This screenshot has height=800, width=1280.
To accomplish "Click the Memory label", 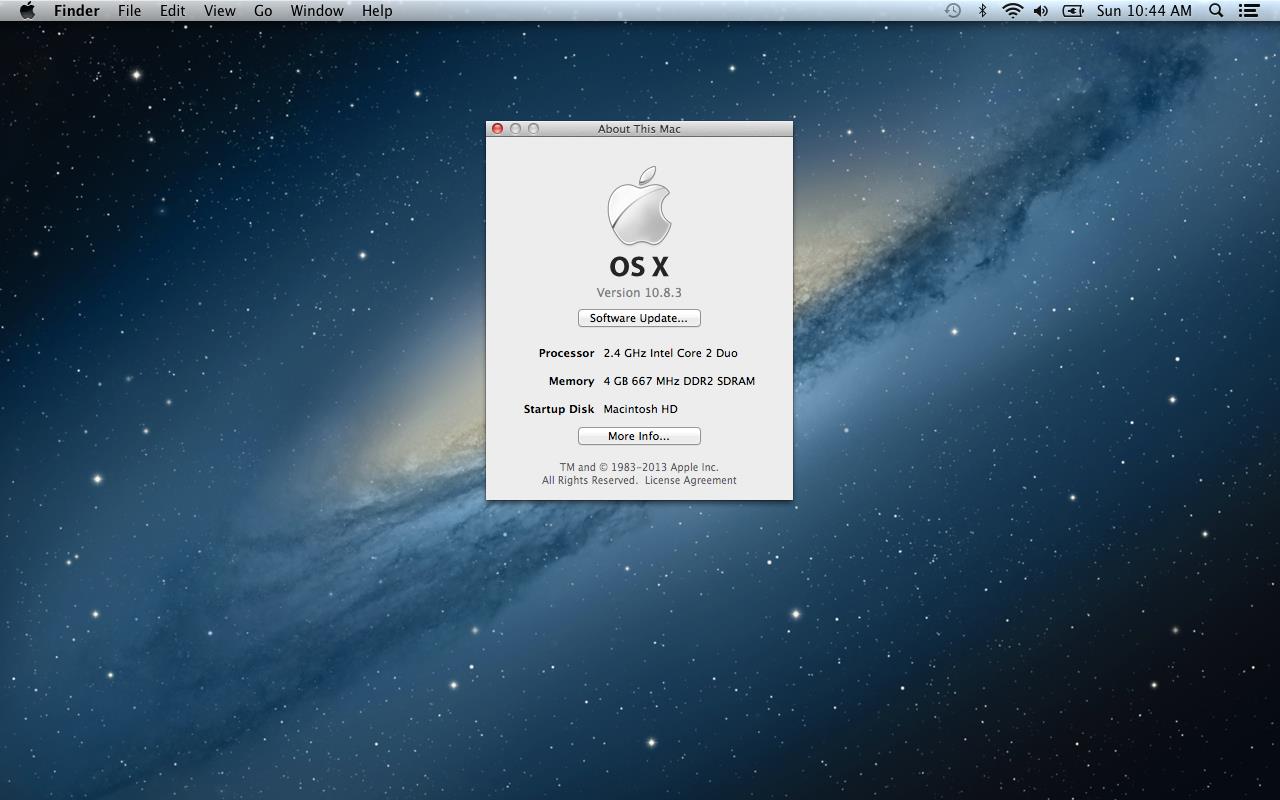I will (x=571, y=381).
